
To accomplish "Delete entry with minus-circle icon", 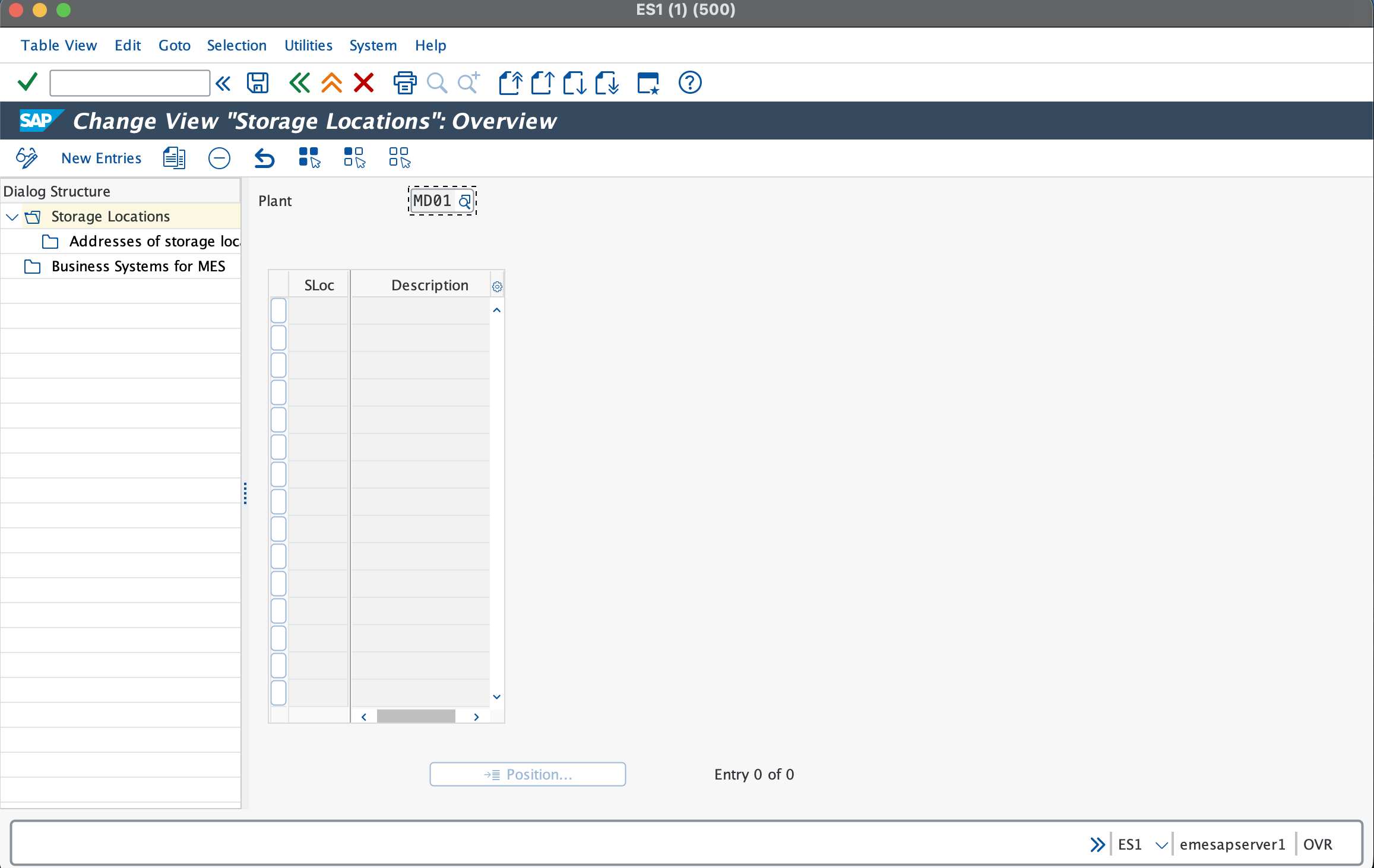I will click(x=219, y=158).
